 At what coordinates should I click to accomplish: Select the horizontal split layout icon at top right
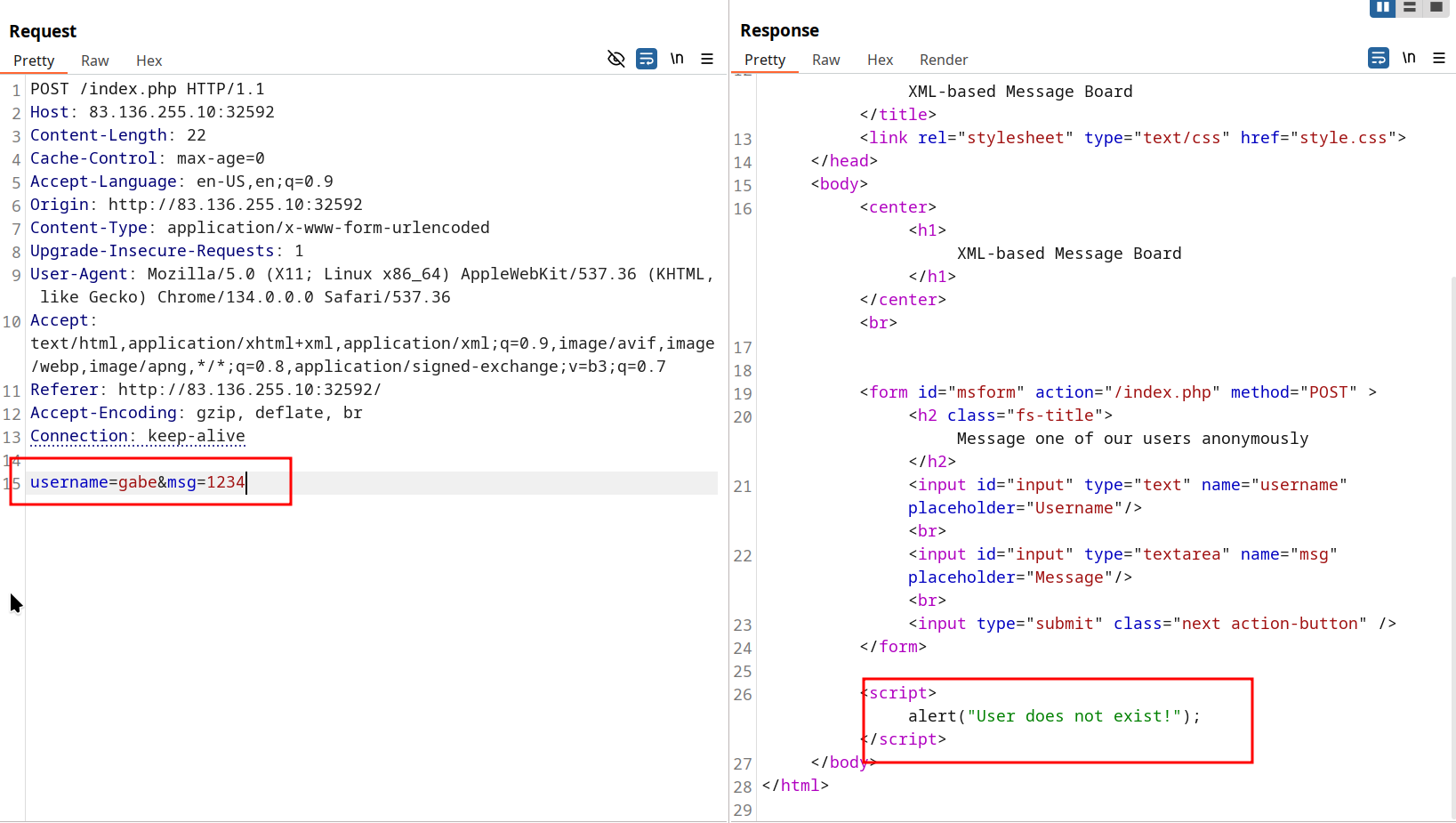1410,8
